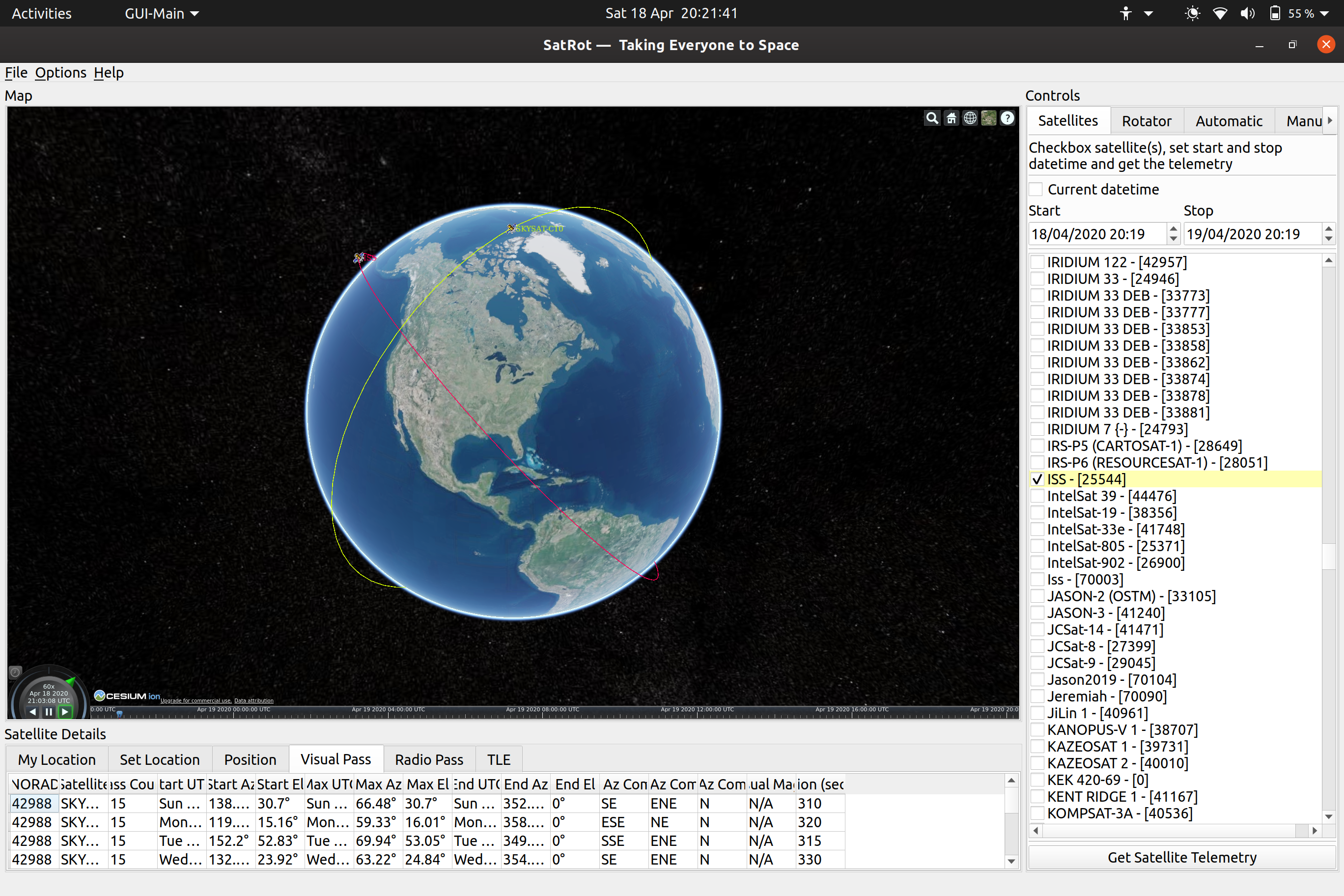
Task: Switch to My Location tab
Action: coord(56,759)
